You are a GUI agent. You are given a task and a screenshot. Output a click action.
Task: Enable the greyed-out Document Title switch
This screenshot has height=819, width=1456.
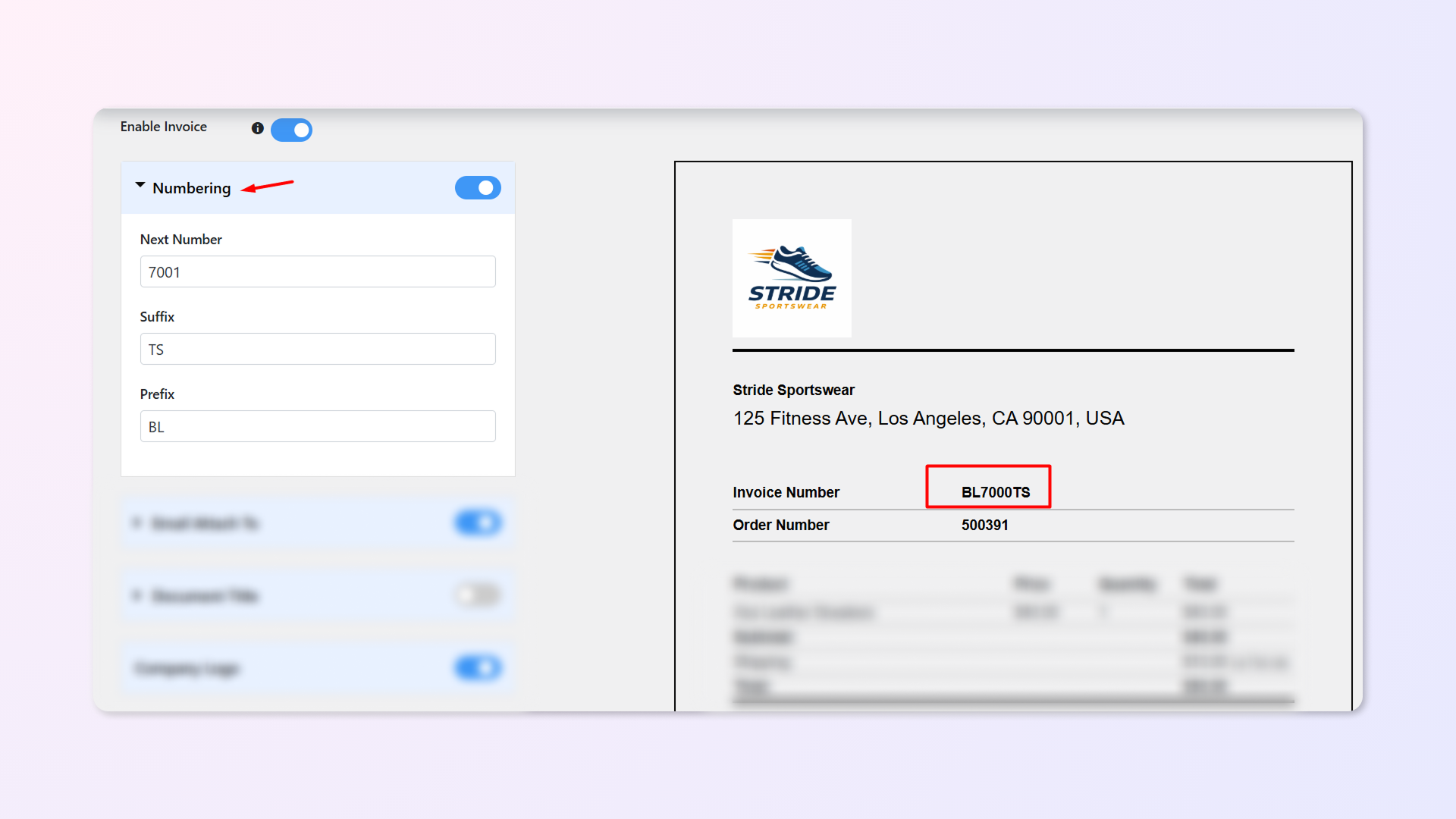tap(478, 595)
